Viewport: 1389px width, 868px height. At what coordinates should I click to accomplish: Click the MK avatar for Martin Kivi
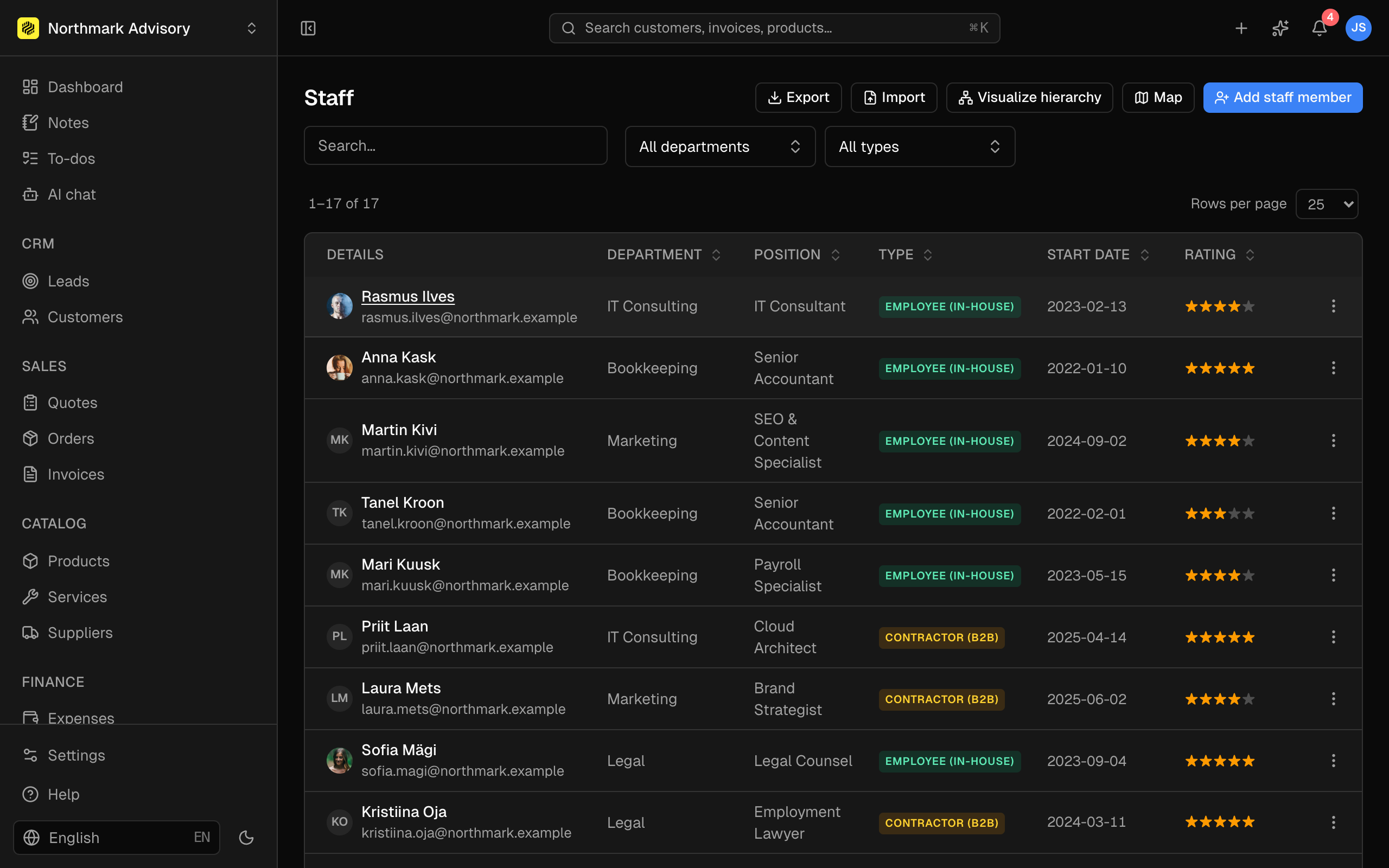tap(339, 441)
